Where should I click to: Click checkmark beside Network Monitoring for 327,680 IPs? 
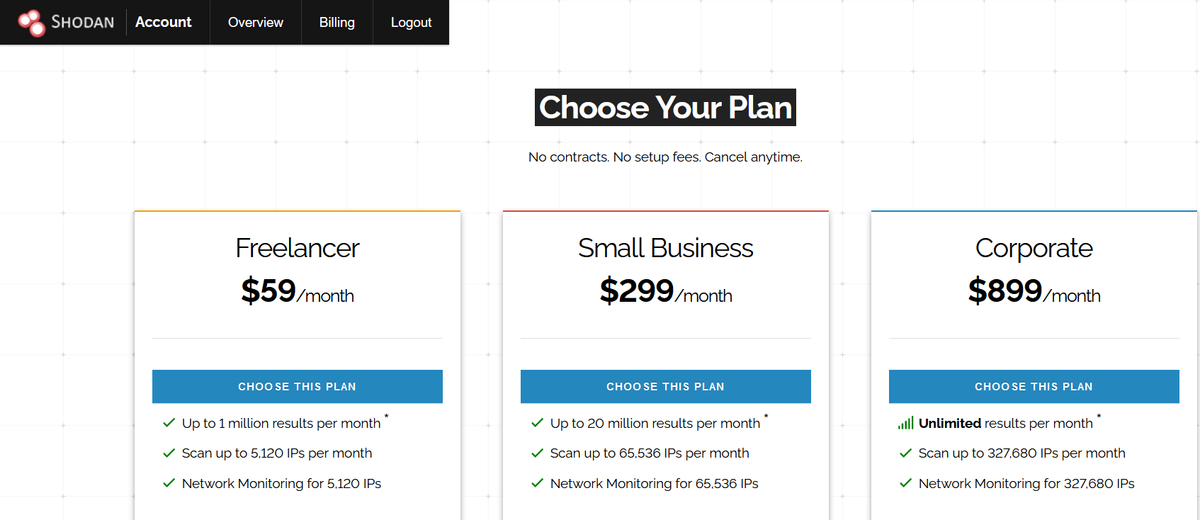tap(905, 483)
